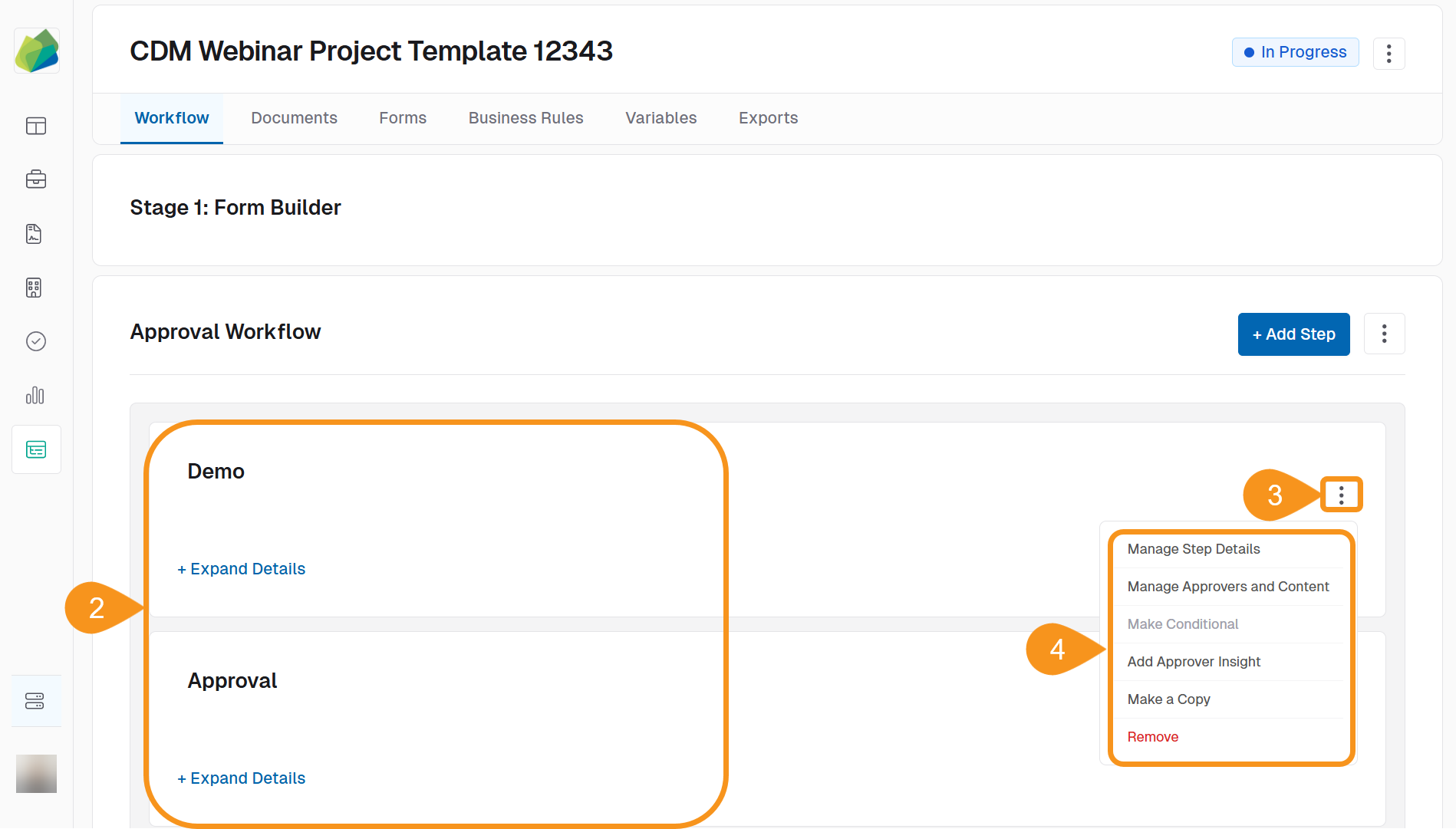Screen dimensions: 1456x829
Task: Click the In Progress status indicator
Action: pos(1295,52)
